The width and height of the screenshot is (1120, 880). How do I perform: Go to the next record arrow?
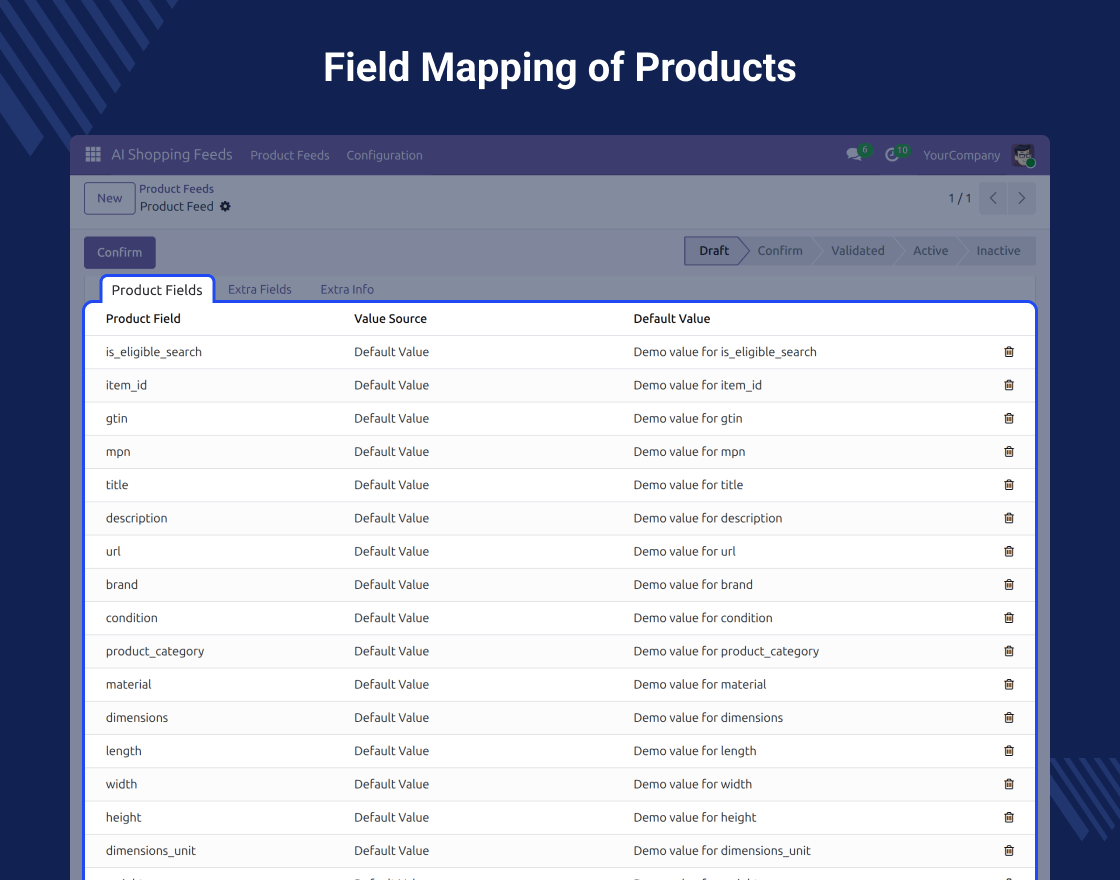[1021, 198]
